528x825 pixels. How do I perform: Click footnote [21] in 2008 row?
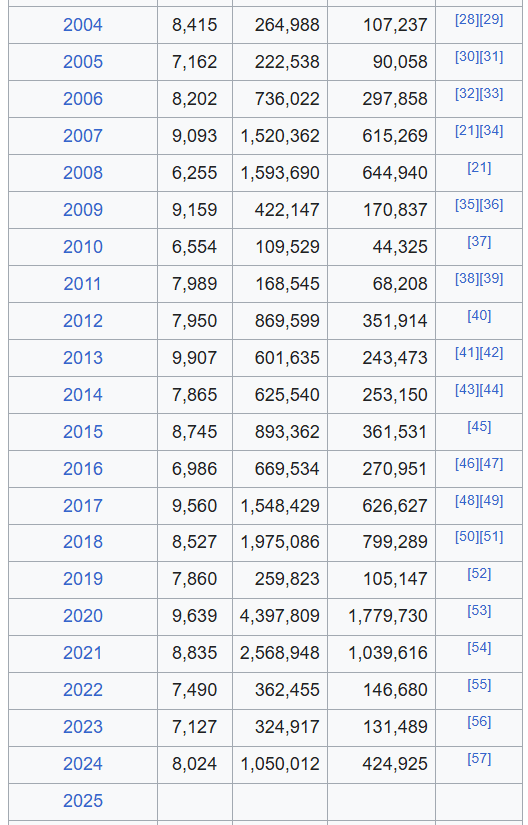(479, 168)
